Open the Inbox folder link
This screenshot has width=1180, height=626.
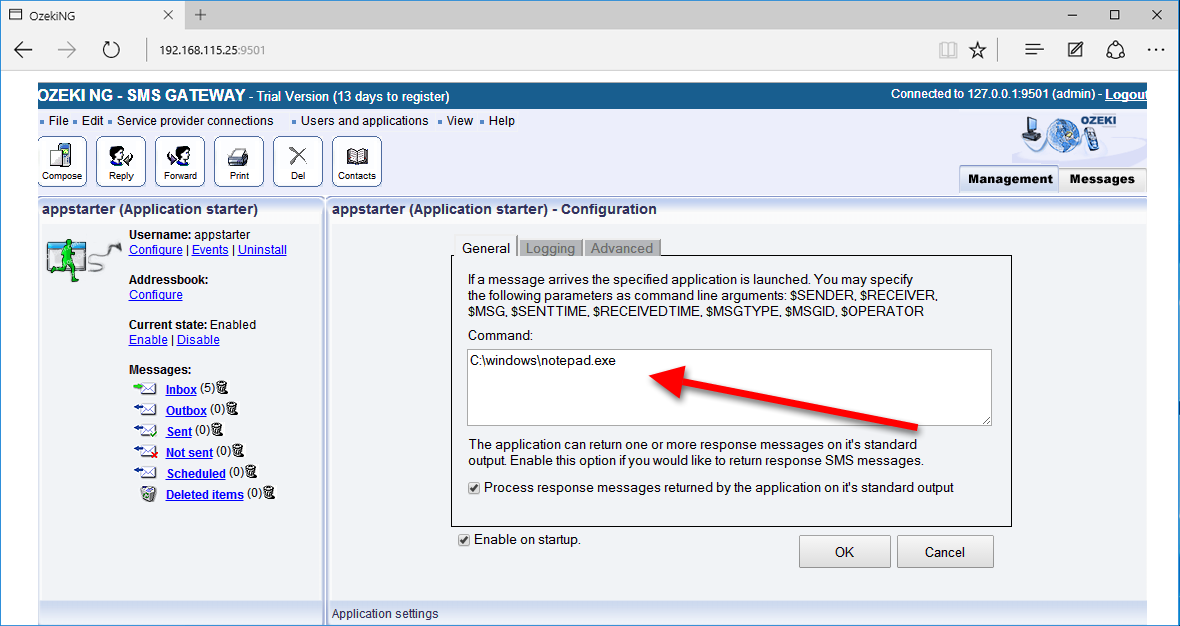click(x=181, y=390)
